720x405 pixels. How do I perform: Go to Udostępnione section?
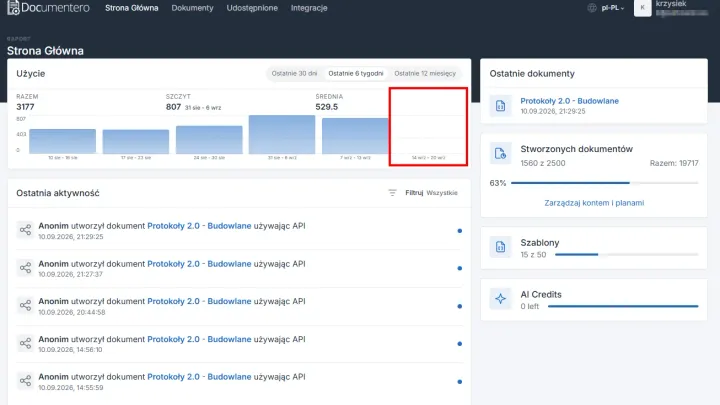tap(252, 8)
